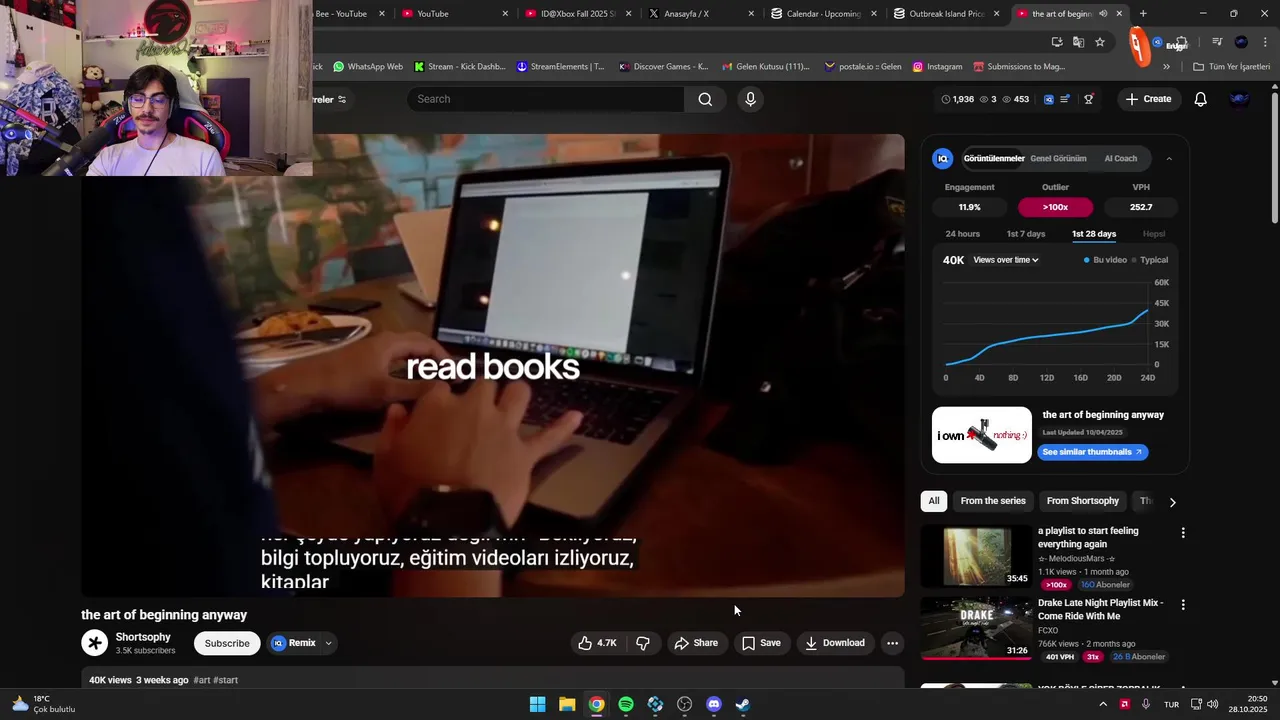This screenshot has width=1280, height=720.
Task: Click the Share button
Action: point(696,643)
